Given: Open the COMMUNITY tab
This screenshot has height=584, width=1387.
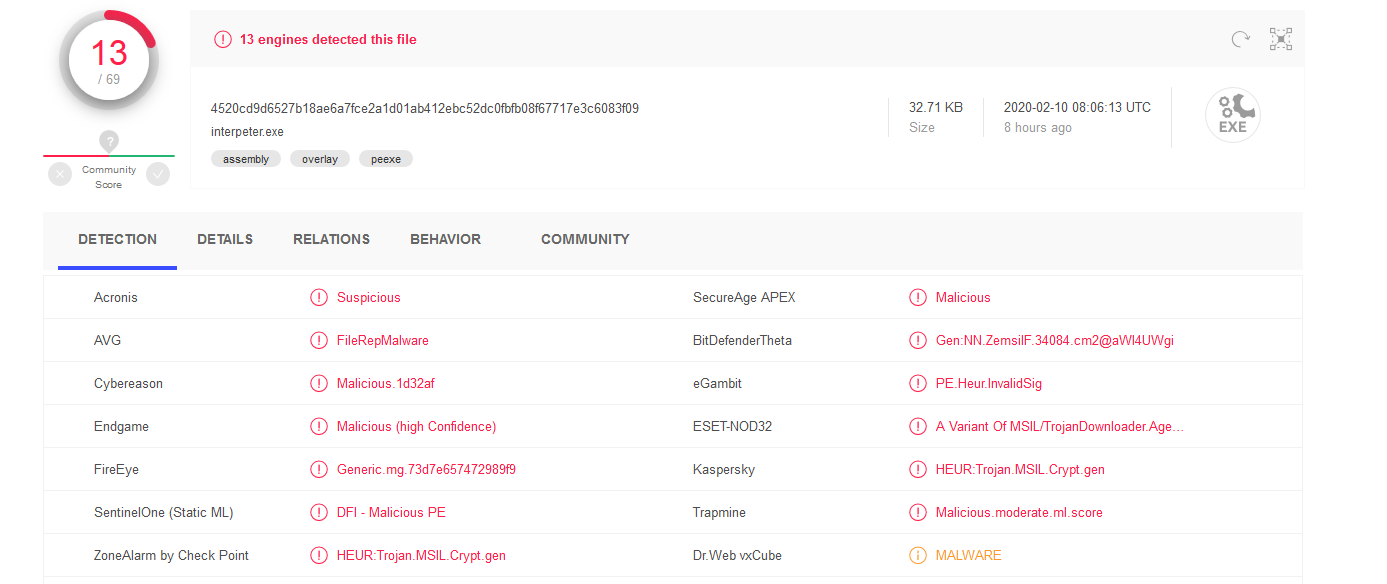Looking at the screenshot, I should [585, 240].
